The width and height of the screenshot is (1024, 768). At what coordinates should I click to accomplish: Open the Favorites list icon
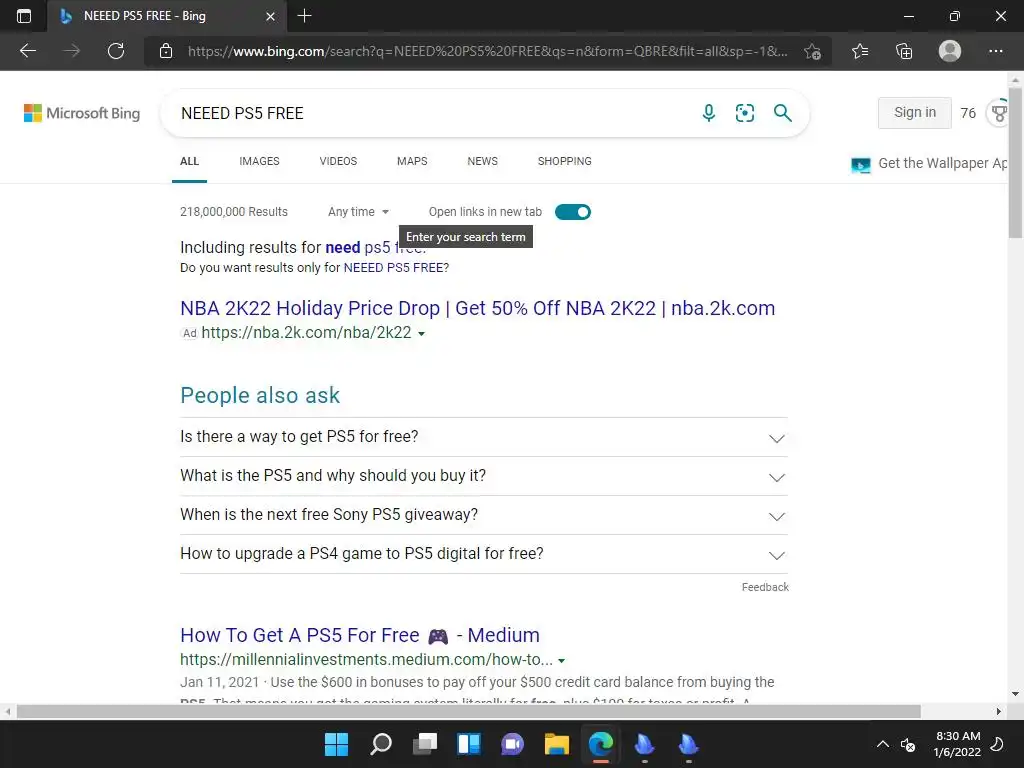pos(859,51)
